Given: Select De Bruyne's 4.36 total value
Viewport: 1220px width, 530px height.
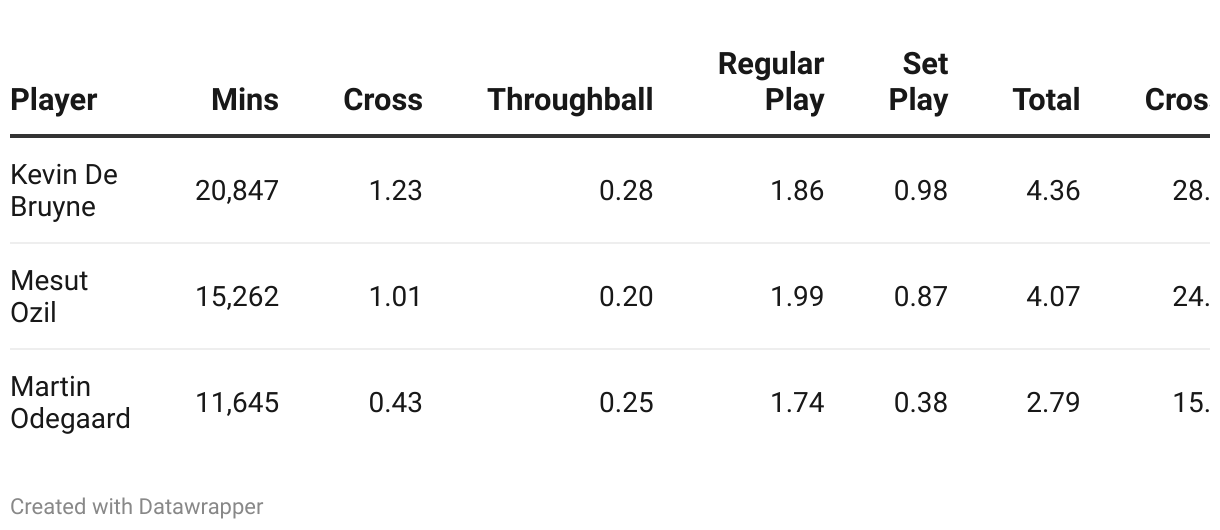Looking at the screenshot, I should click(1053, 190).
